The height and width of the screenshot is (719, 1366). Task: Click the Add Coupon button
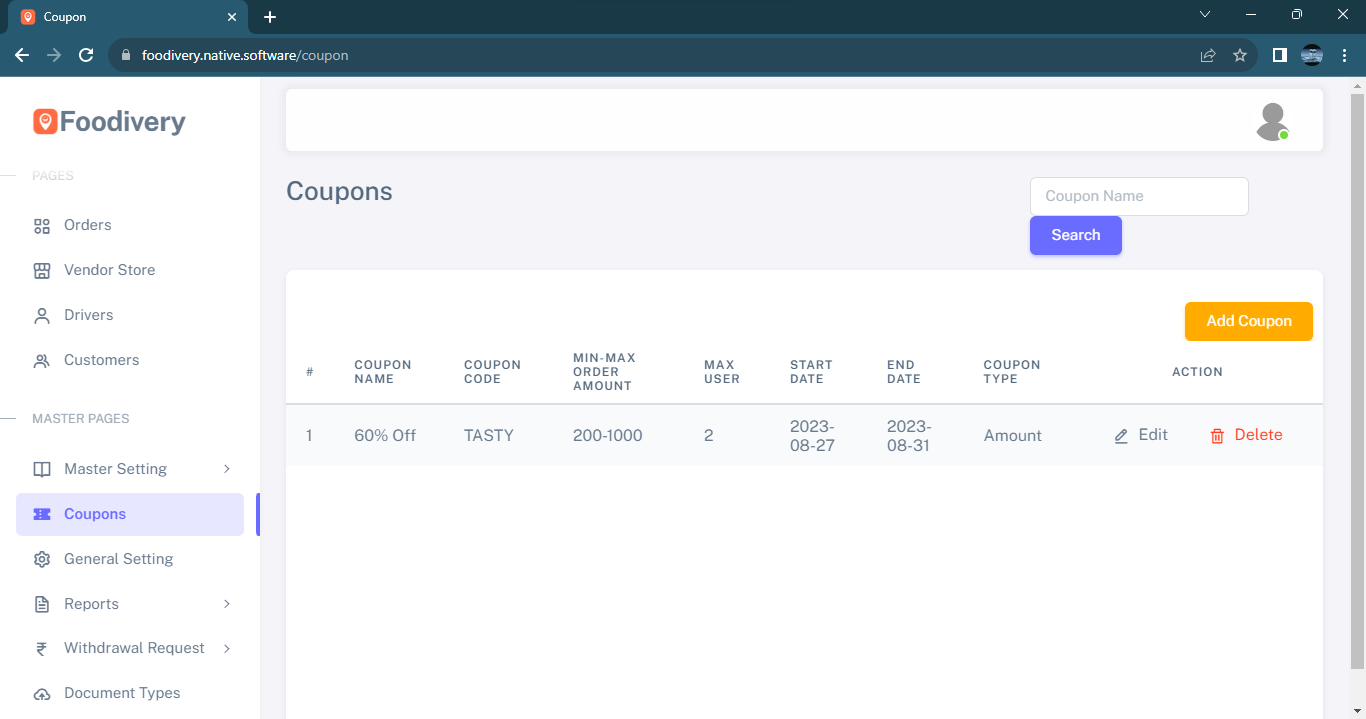click(x=1248, y=322)
